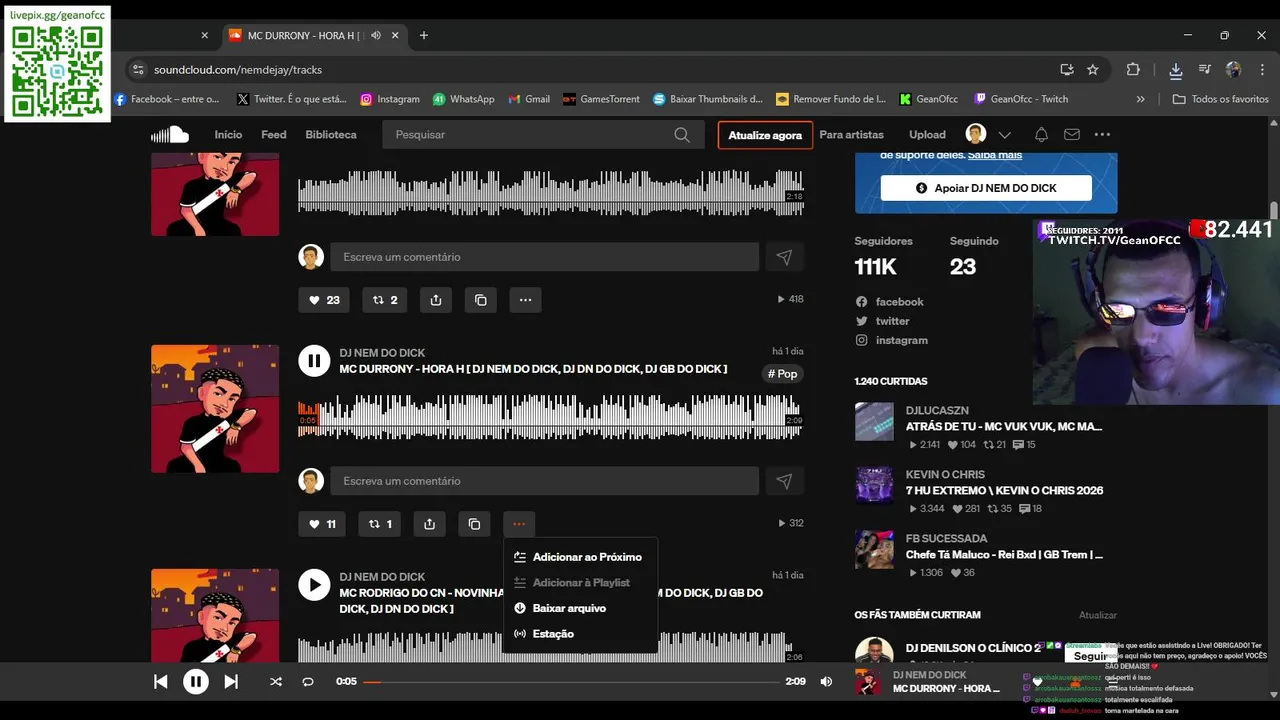Mute the browser tab audio icon
This screenshot has height=720, width=1280.
click(376, 35)
